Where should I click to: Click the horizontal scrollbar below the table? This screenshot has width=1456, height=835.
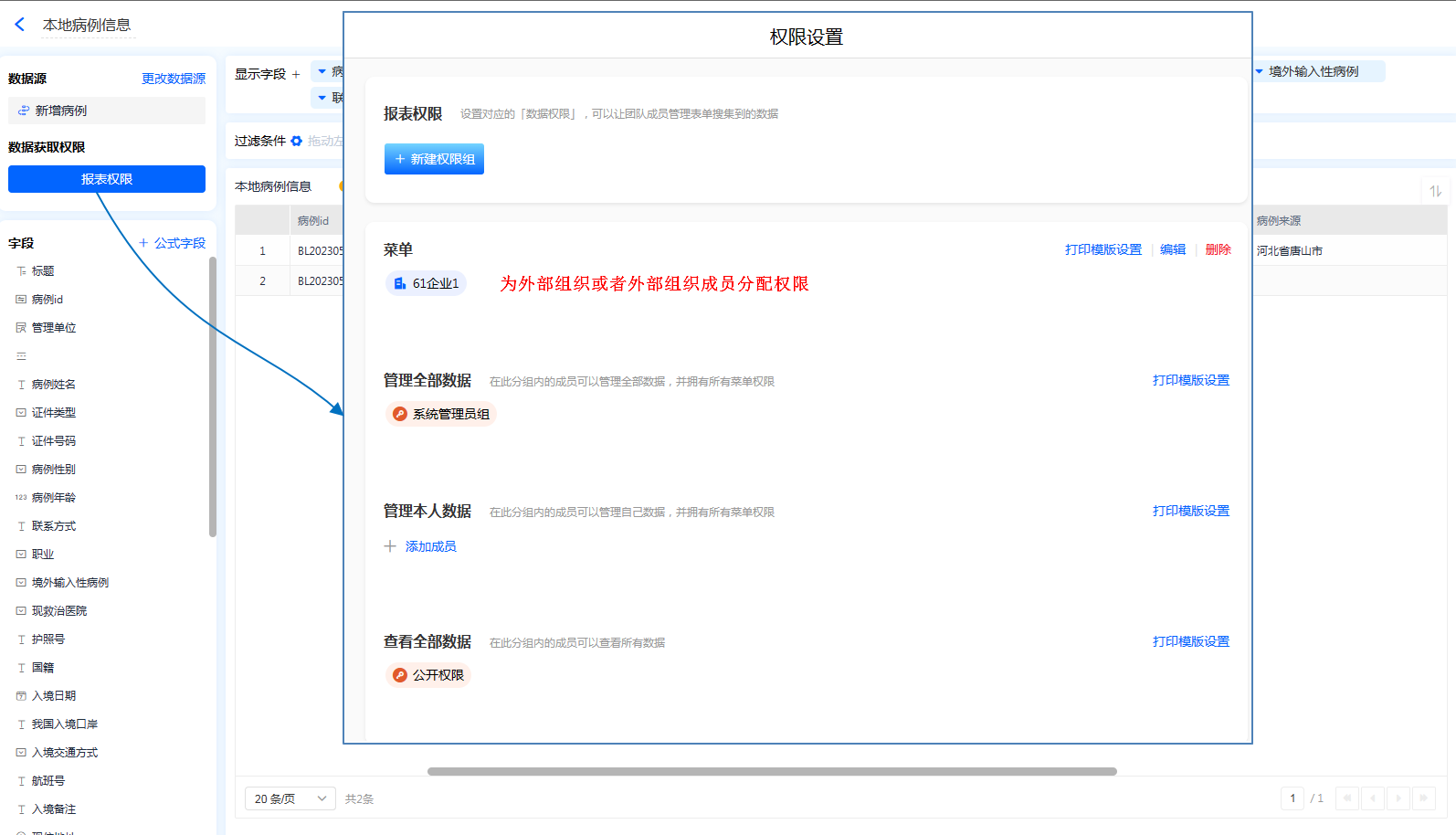[x=772, y=771]
